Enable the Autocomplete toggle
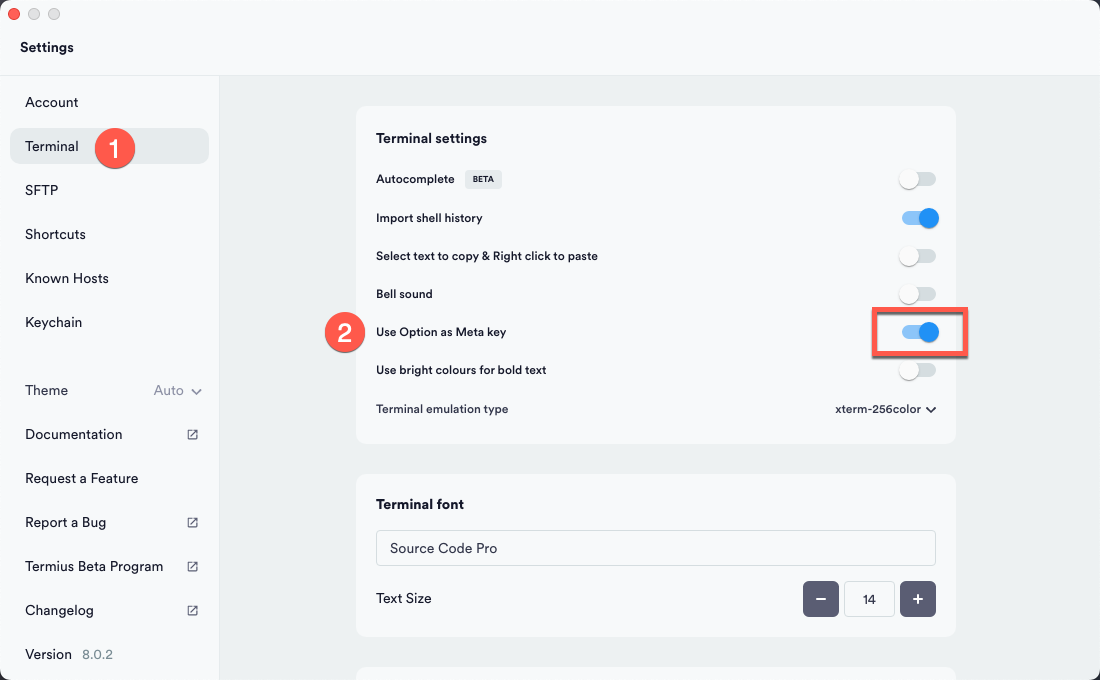The image size is (1100, 680). (x=918, y=180)
